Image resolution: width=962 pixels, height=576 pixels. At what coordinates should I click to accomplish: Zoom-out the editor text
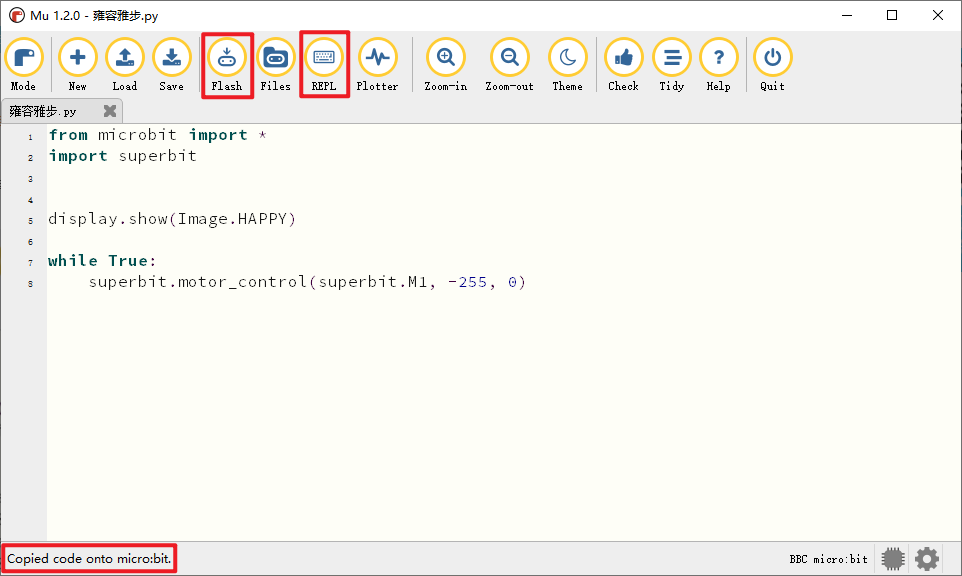click(509, 65)
